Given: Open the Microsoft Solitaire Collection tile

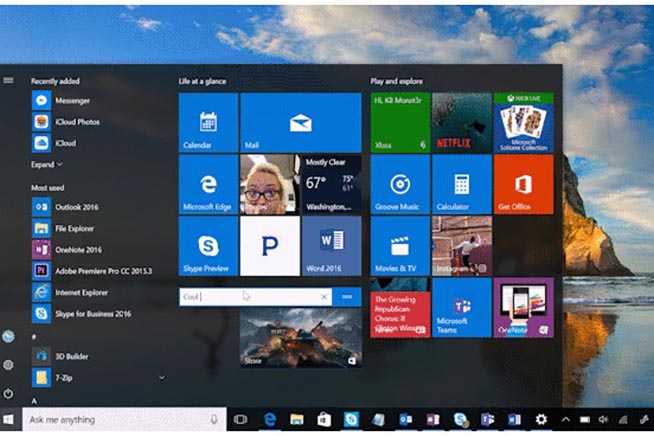Looking at the screenshot, I should [523, 122].
